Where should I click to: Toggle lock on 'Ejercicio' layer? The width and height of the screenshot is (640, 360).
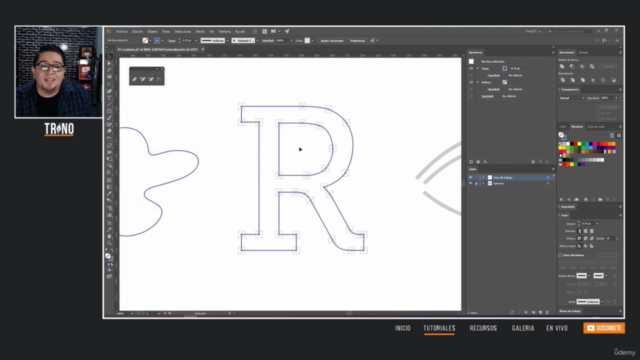click(x=476, y=183)
